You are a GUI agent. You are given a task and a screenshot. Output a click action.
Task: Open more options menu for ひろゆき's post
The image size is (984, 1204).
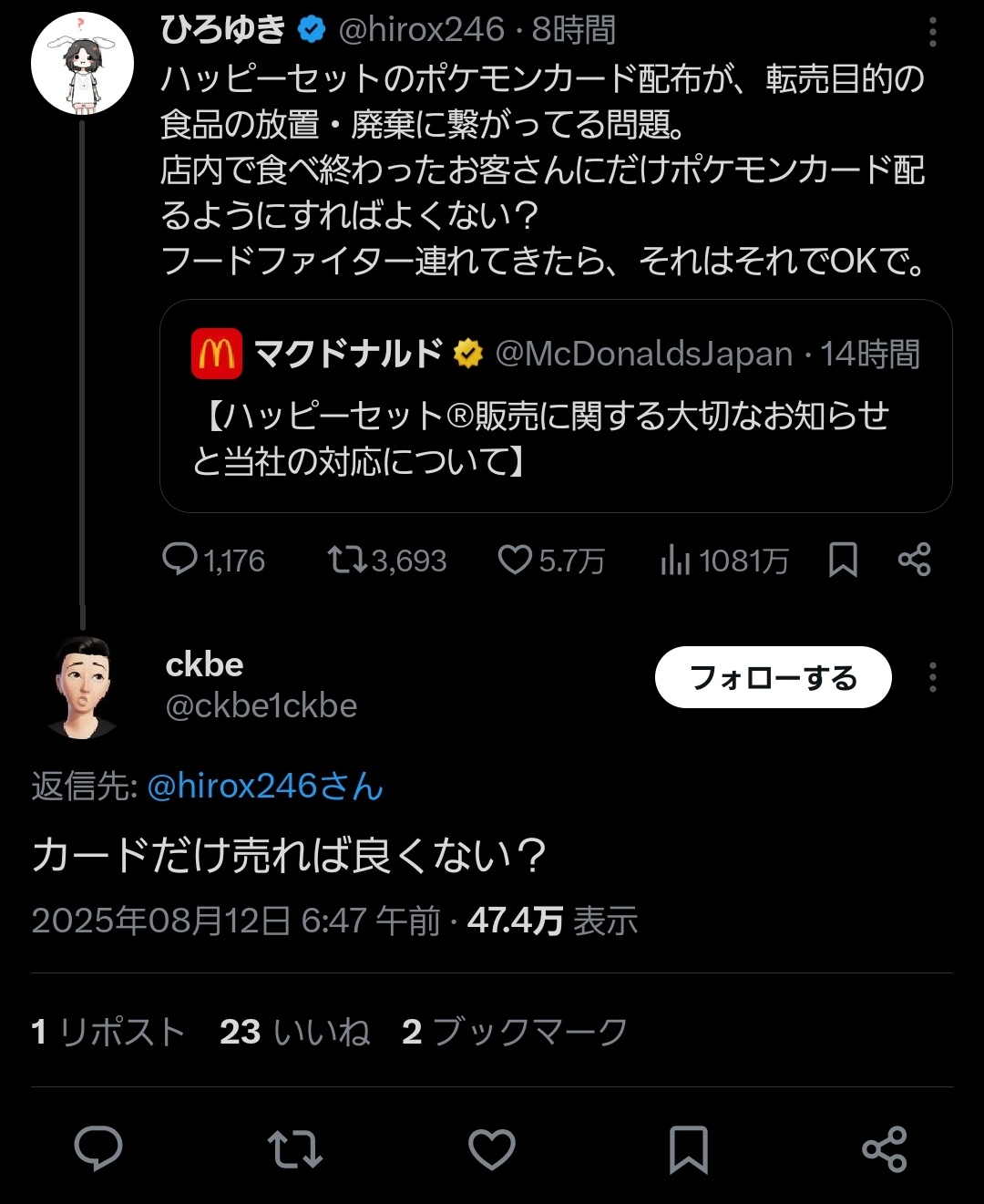(932, 32)
